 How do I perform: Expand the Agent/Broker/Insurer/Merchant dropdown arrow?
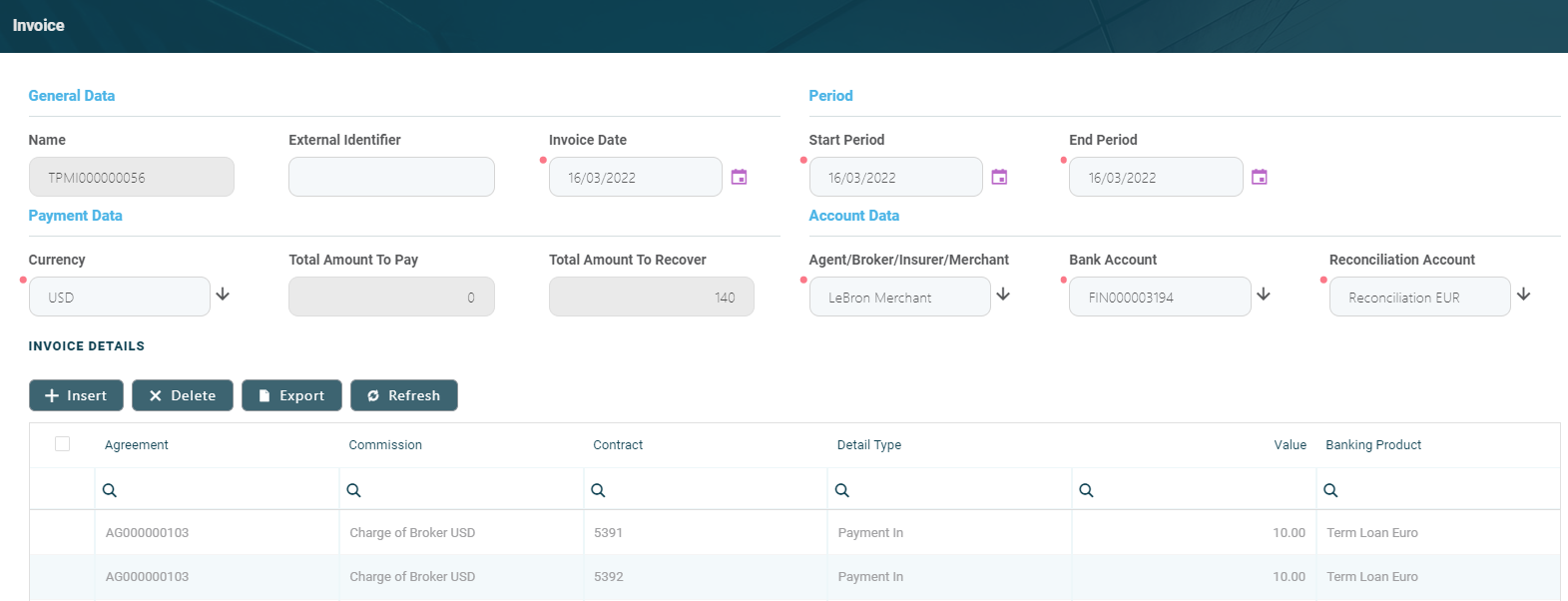[x=1003, y=295]
